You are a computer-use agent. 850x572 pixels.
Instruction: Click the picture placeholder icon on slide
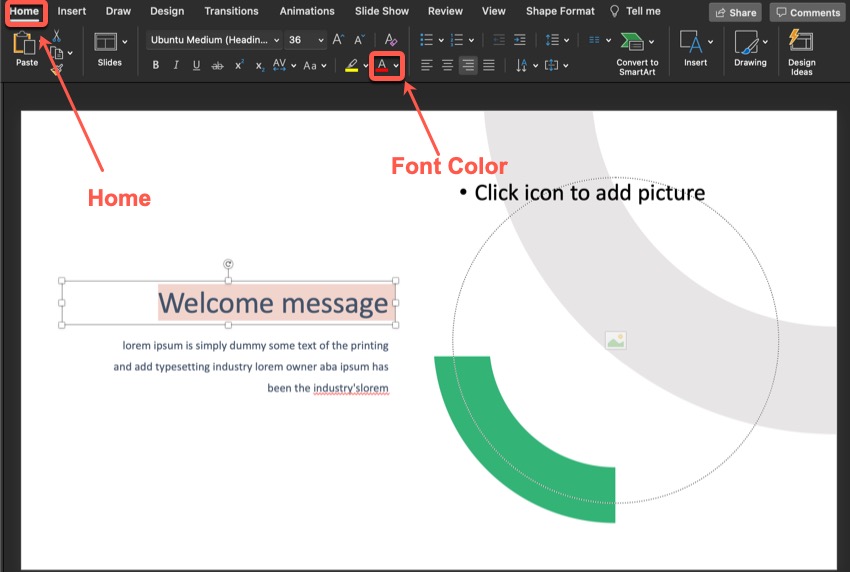[615, 341]
